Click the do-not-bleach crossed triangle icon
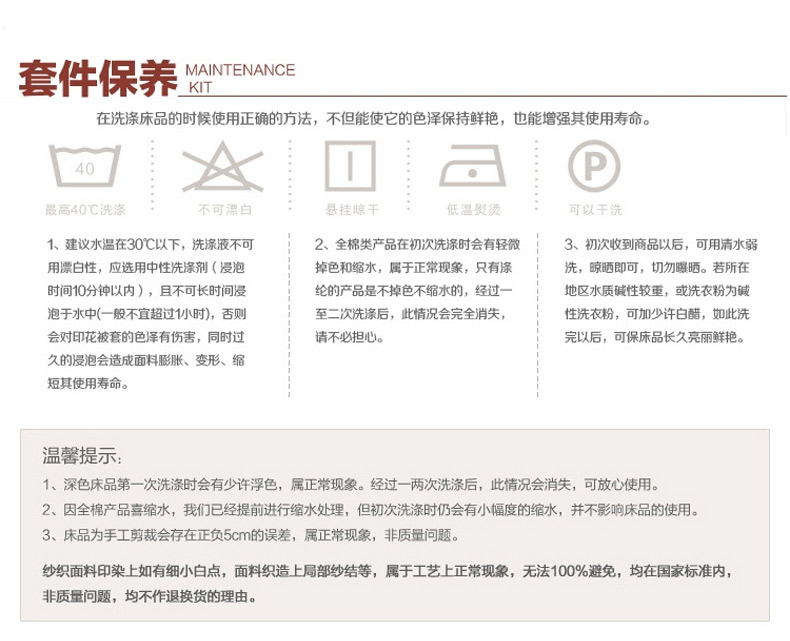 tap(222, 166)
